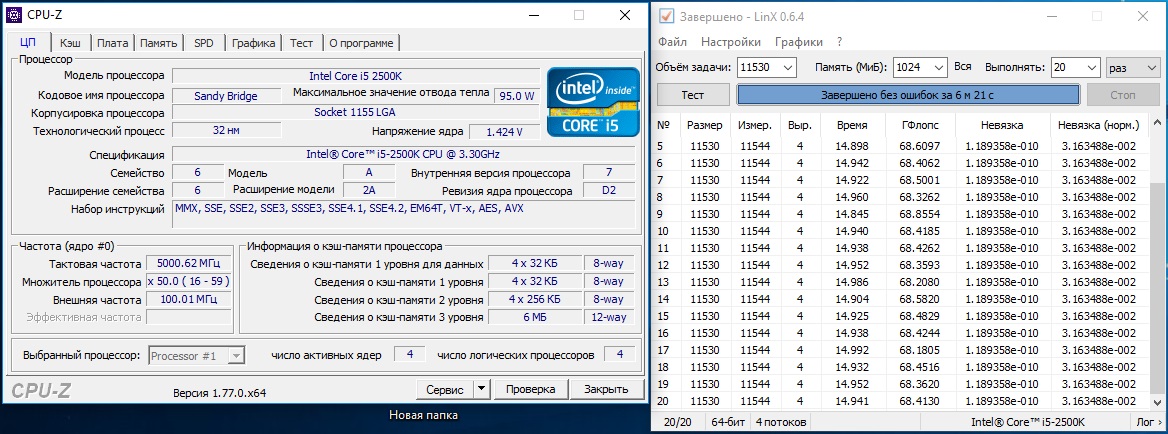Open the Сервис dropdown arrow
This screenshot has width=1168, height=434.
[x=481, y=389]
